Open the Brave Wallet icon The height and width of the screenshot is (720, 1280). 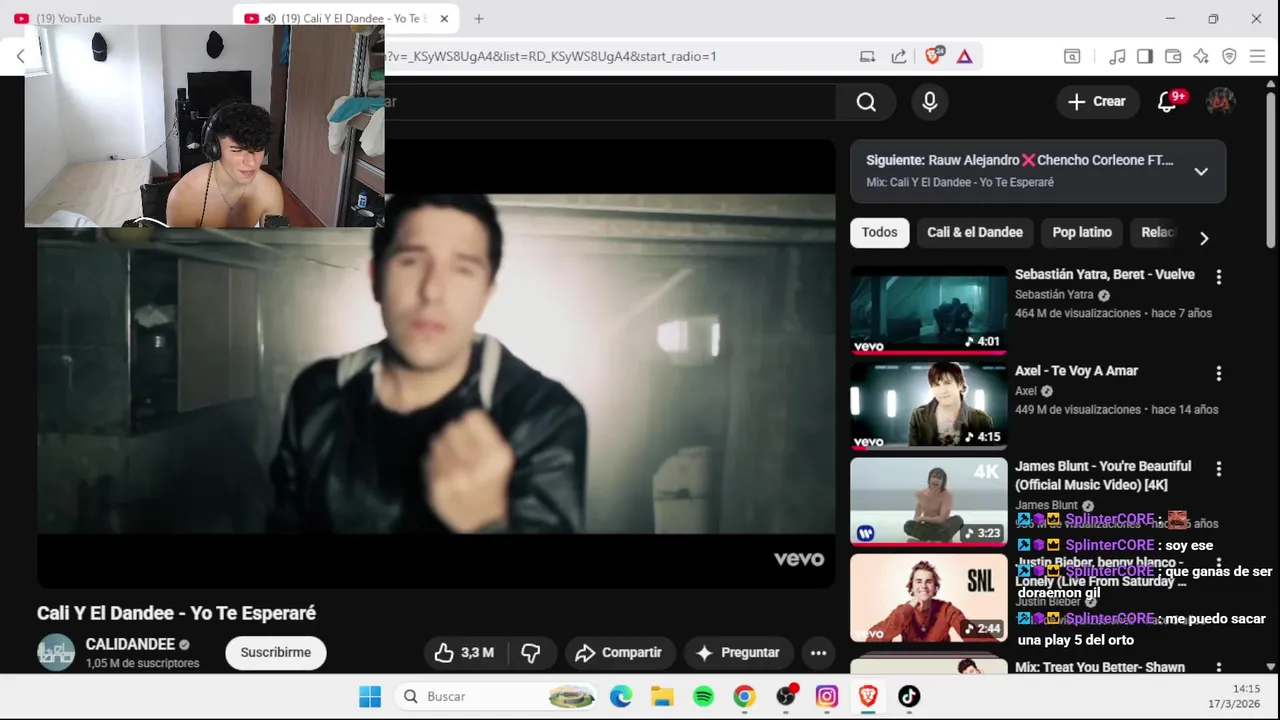point(1173,57)
